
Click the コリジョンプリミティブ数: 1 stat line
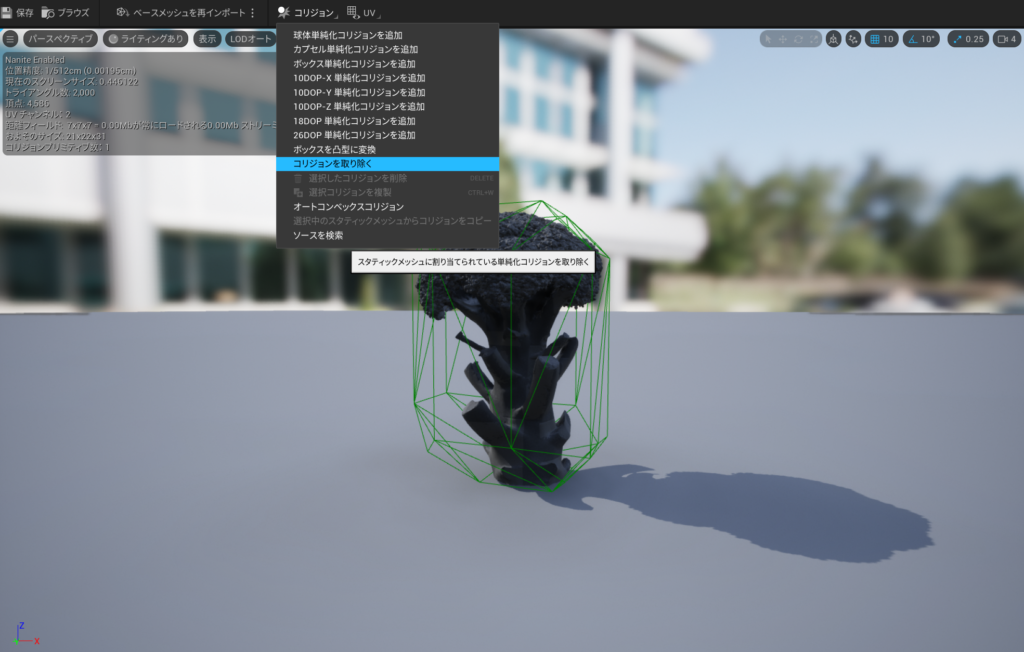tap(57, 148)
